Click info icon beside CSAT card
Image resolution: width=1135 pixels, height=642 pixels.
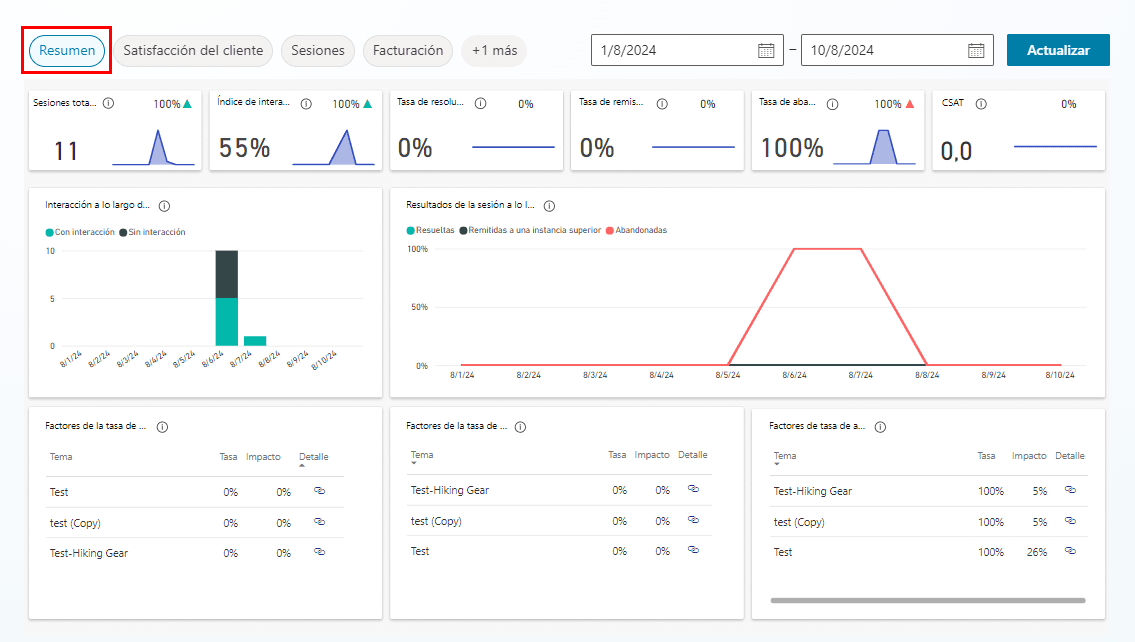[x=981, y=103]
